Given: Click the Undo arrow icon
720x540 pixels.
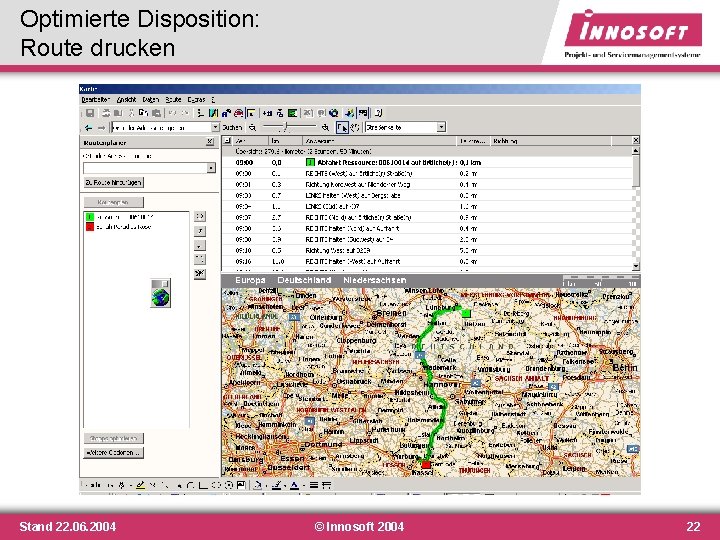Looking at the screenshot, I should pos(172,113).
